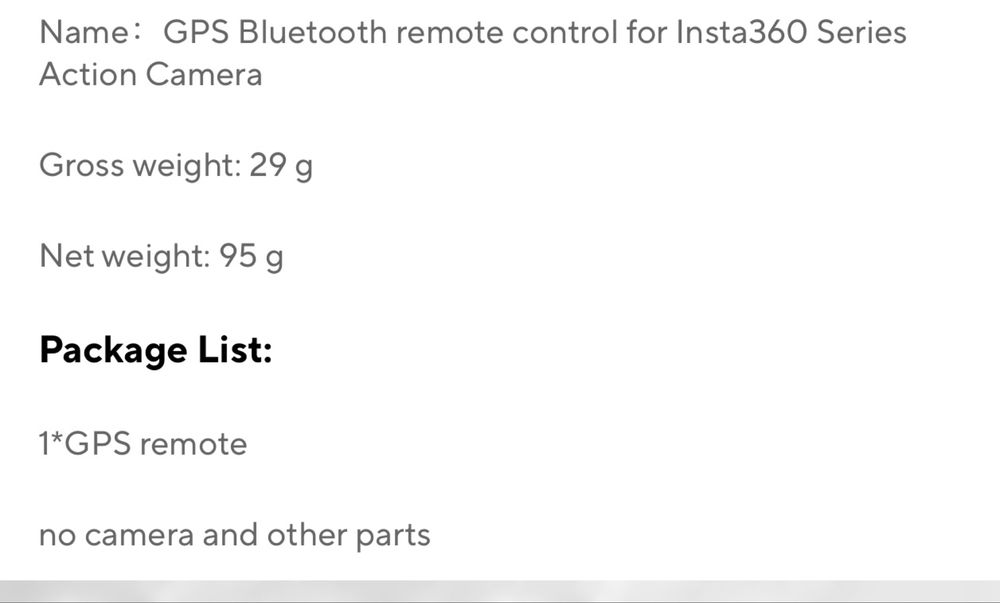The height and width of the screenshot is (603, 1000).
Task: Click the "Net weight:" label
Action: click(x=125, y=256)
